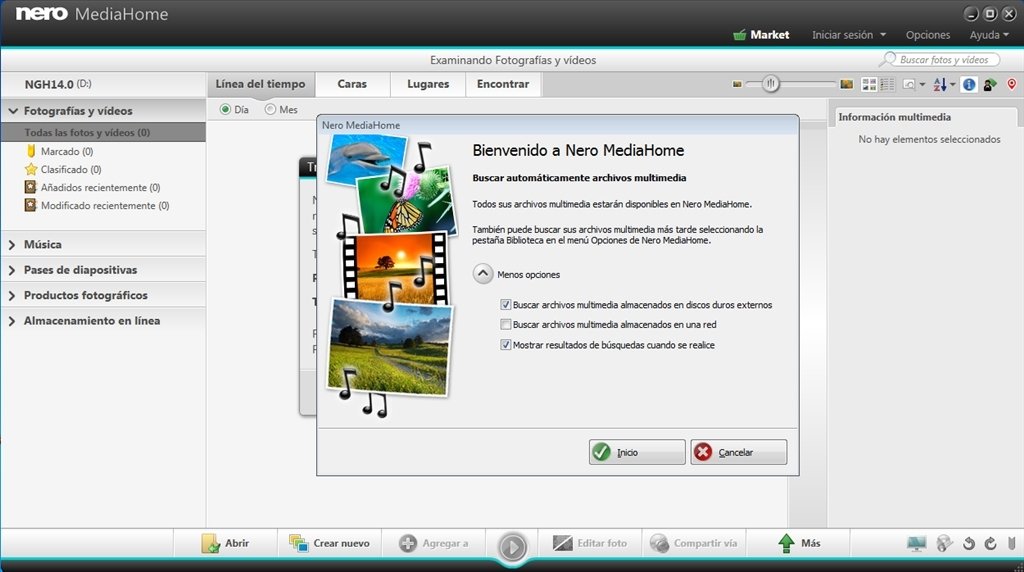
Task: Select Añadidos recientemente (0) in sidebar
Action: click(x=101, y=187)
